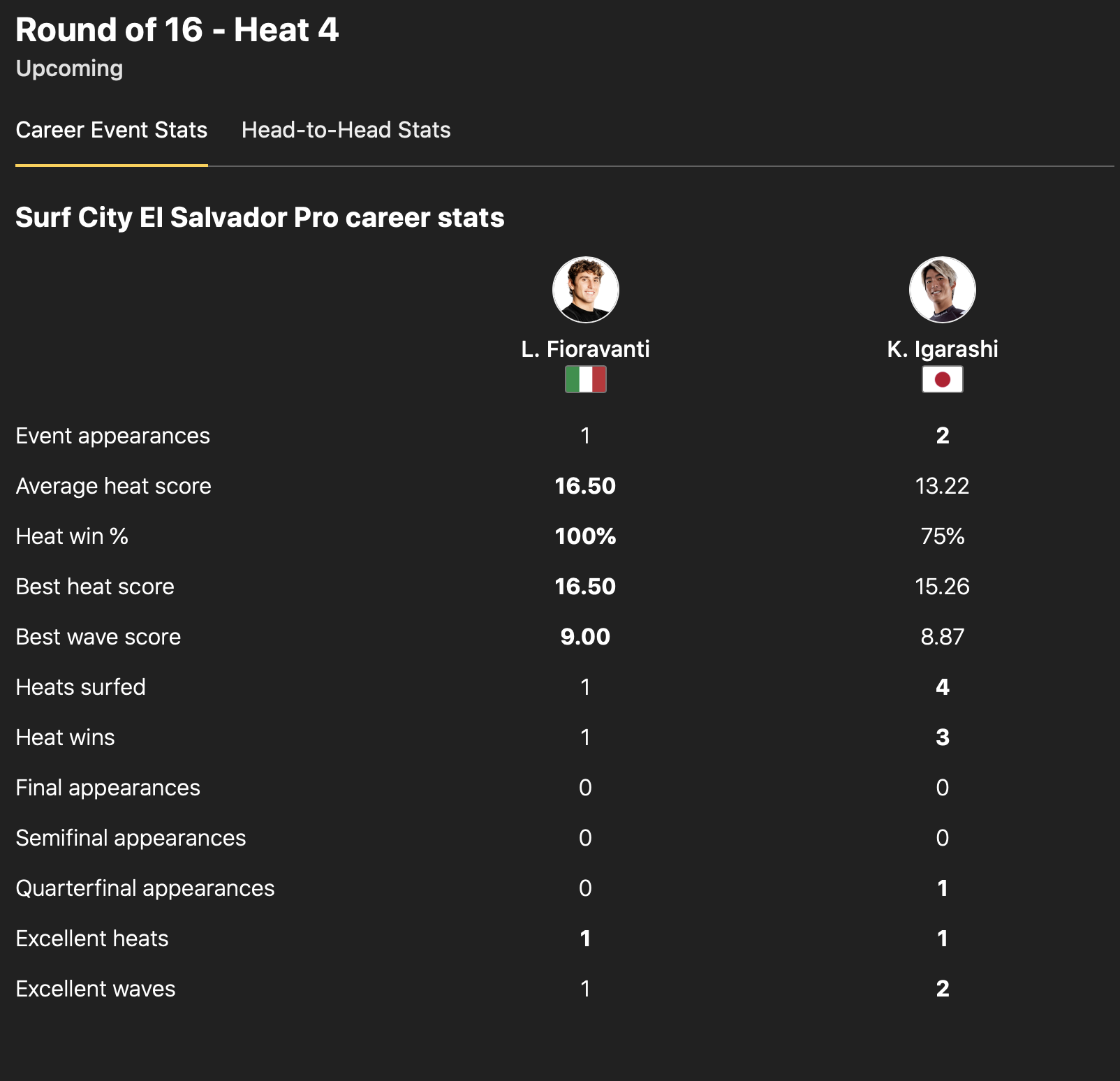Click the Italian flag icon
The height and width of the screenshot is (1081, 1120).
[x=585, y=379]
